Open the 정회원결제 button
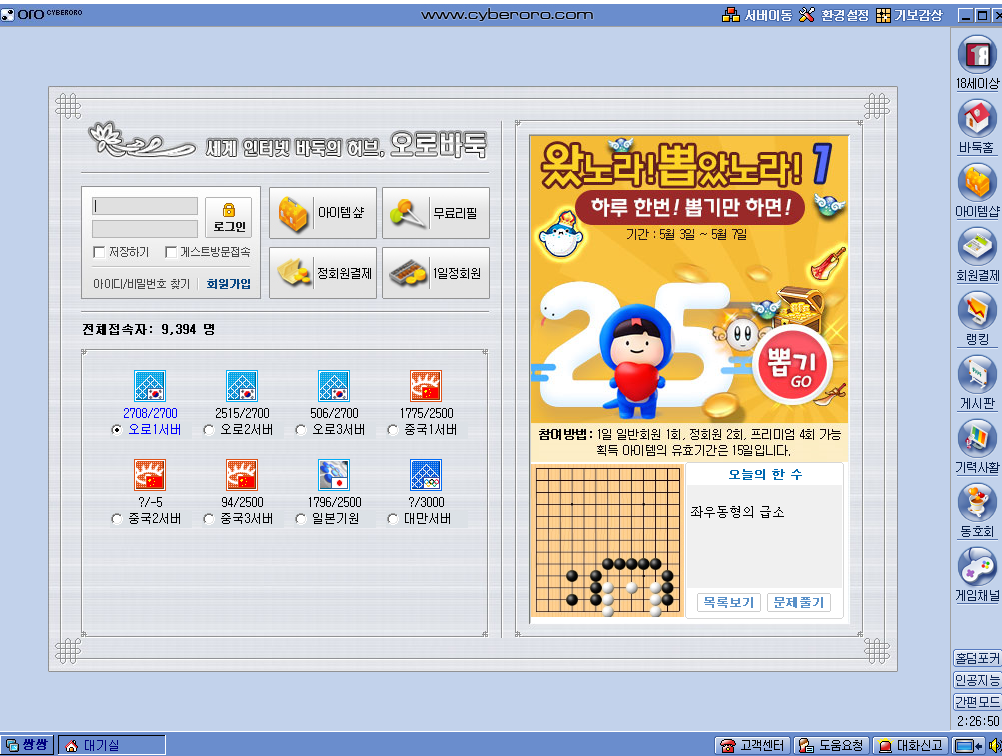The height and width of the screenshot is (756, 1002). (323, 273)
